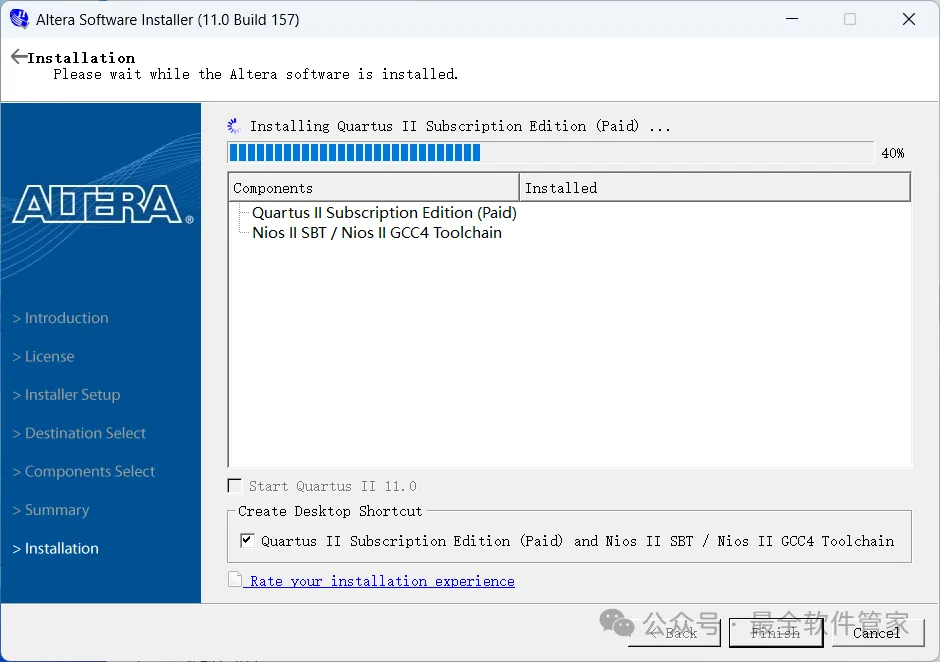Click the back arrow beside Installation heading
940x662 pixels.
[19, 56]
